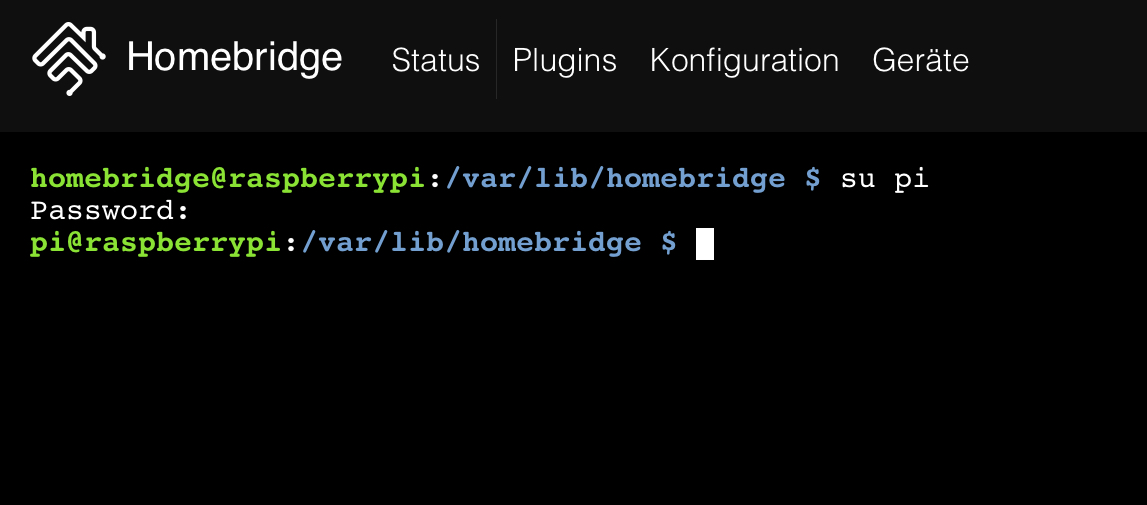Click the colon after homebridge@raspberrypi
1147x505 pixels.
(x=435, y=180)
